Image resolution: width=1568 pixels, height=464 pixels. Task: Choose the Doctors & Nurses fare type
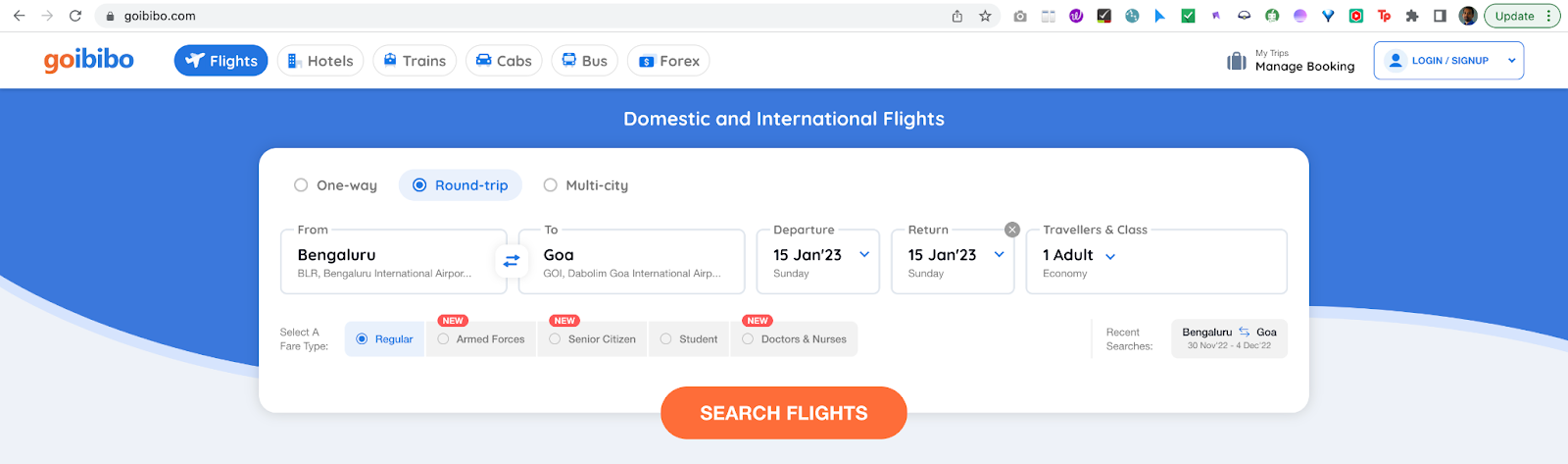[x=794, y=339]
